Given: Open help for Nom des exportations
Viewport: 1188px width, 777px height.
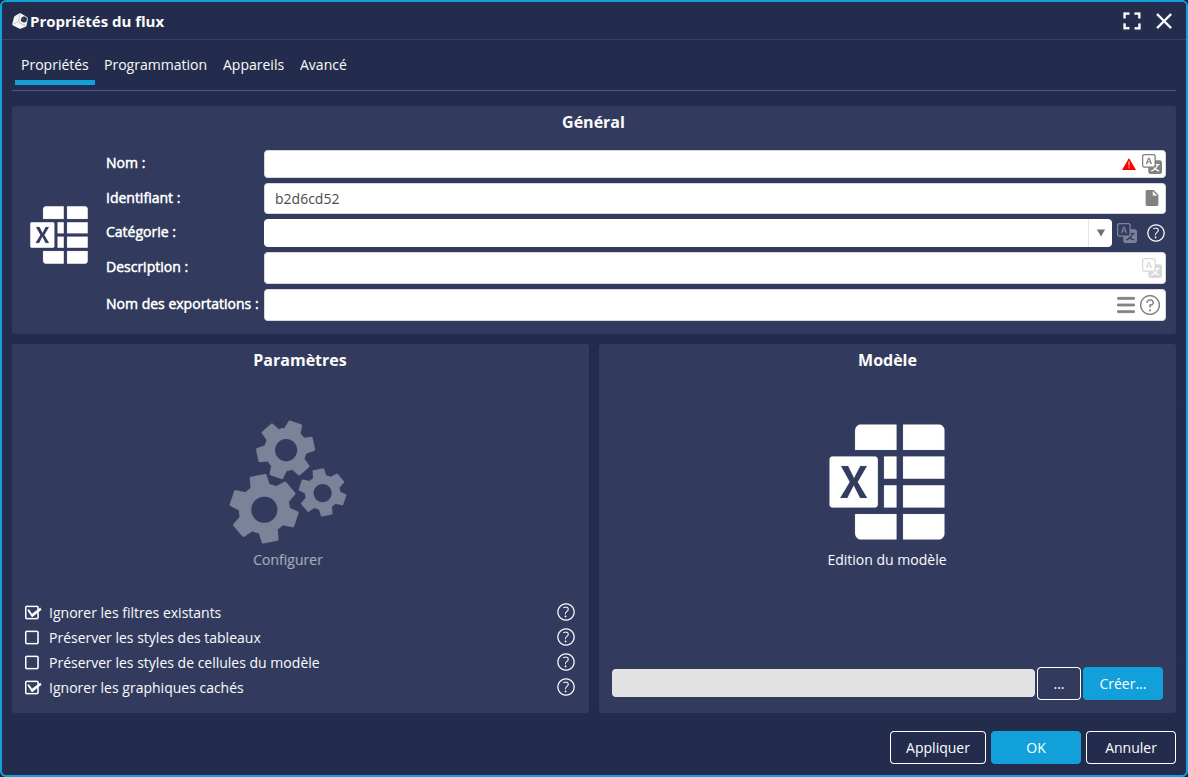Looking at the screenshot, I should pos(1148,305).
